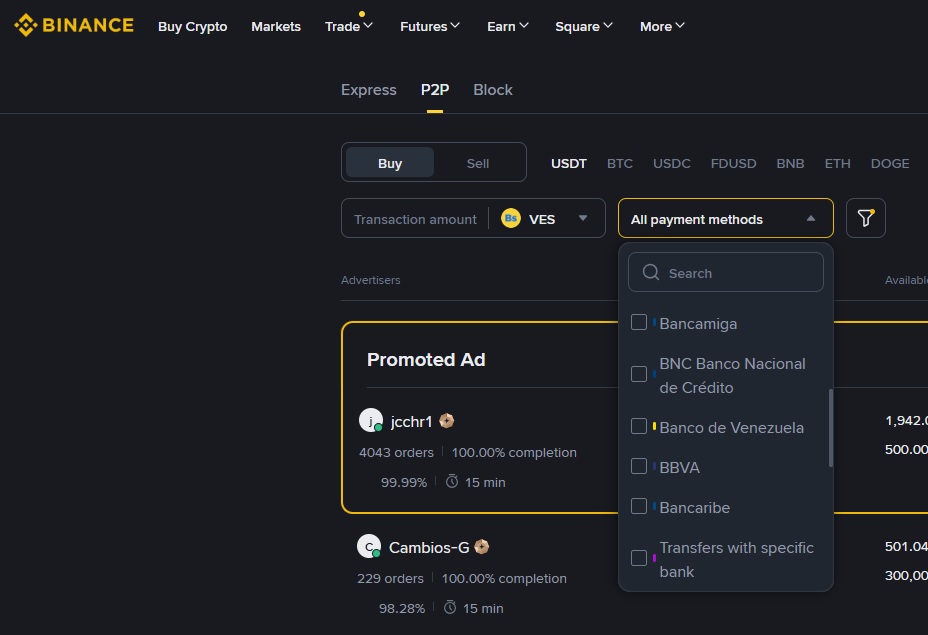The width and height of the screenshot is (928, 635).
Task: Click Cambios-G's avatar icon
Action: tap(369, 546)
